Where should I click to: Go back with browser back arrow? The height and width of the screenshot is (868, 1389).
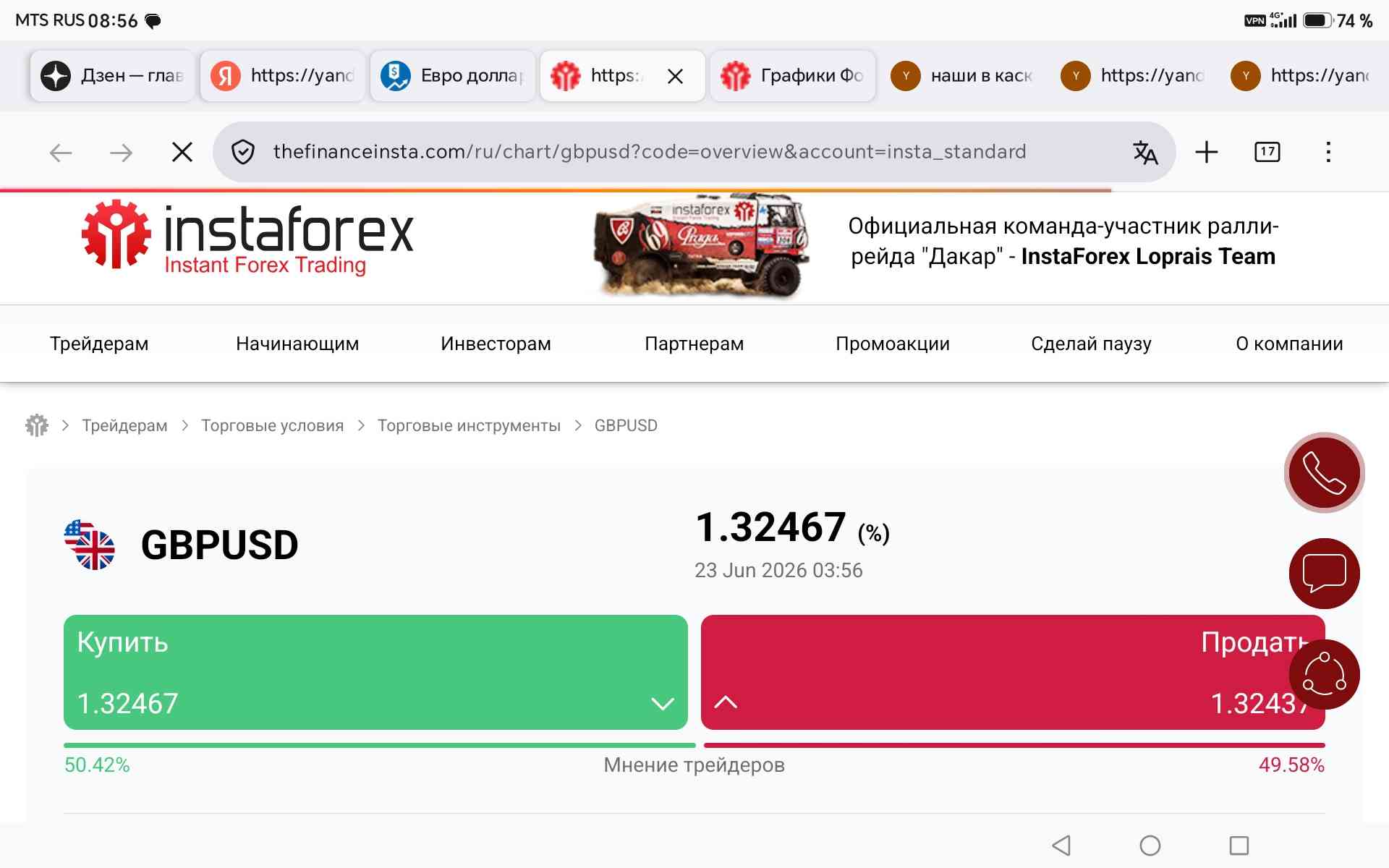coord(61,153)
